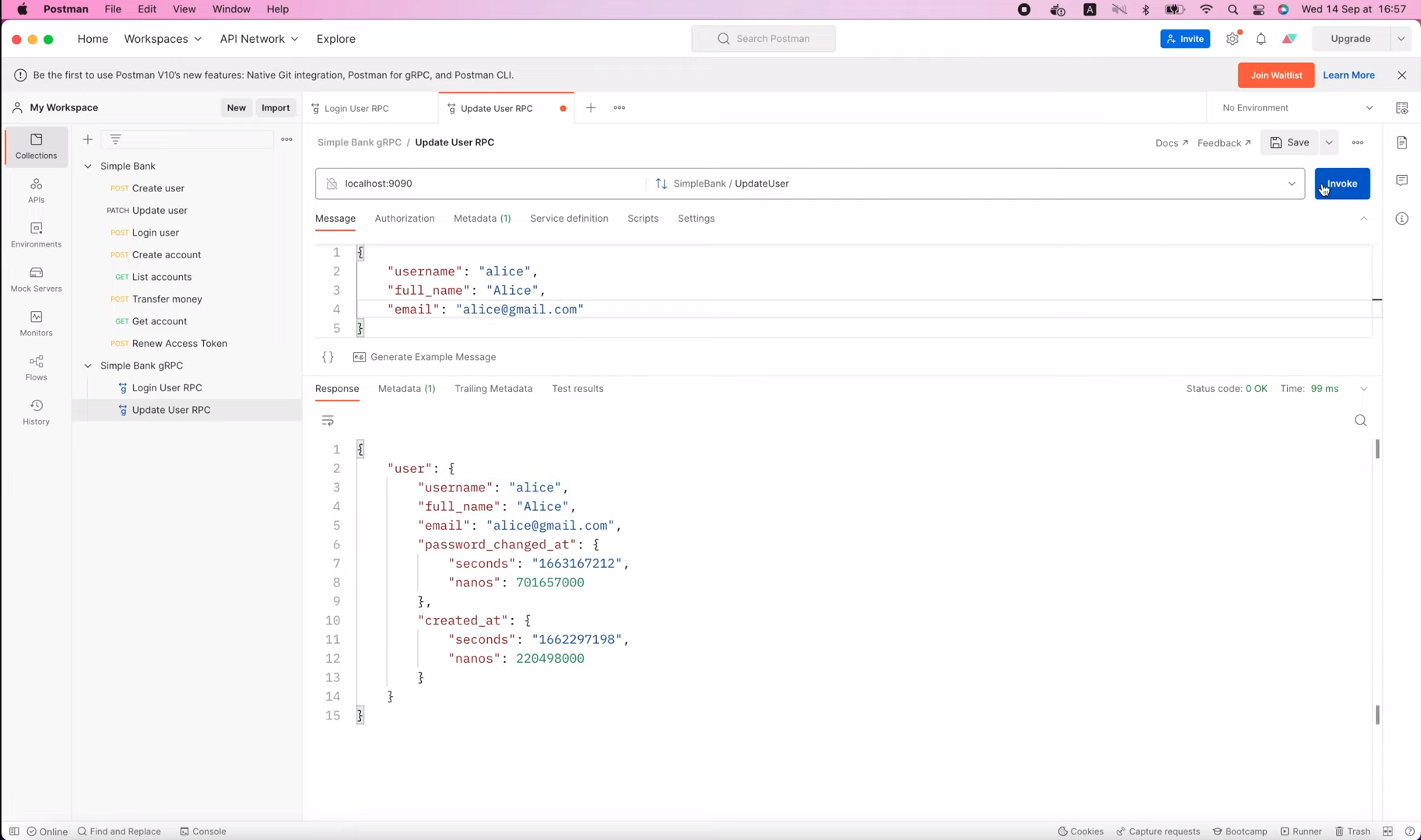Image resolution: width=1421 pixels, height=840 pixels.
Task: Click the environment quick look icon
Action: point(1402,108)
